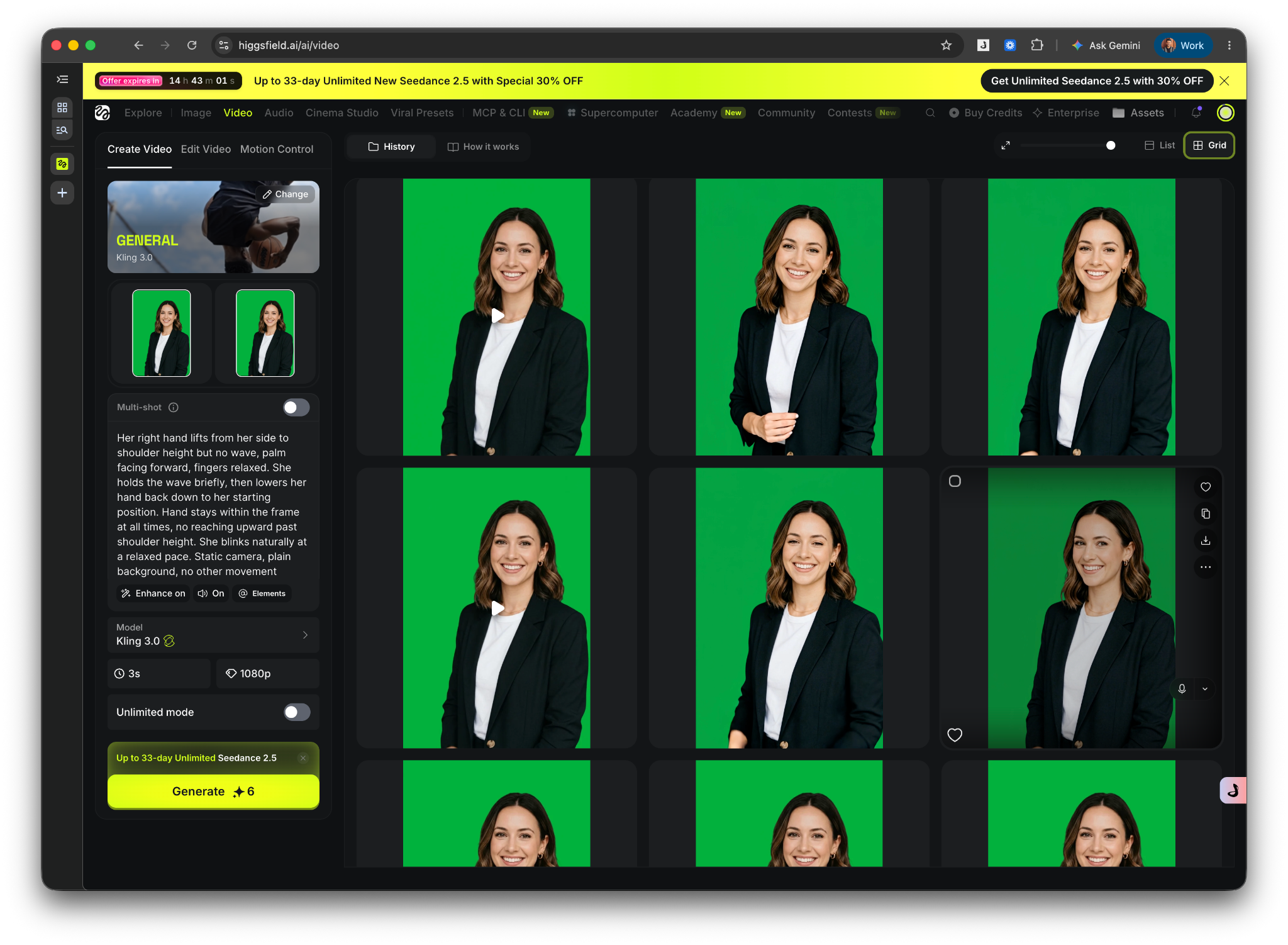Screen dimensions: 1288x945
Task: Click the microphone icon on hovered video
Action: [x=1182, y=689]
